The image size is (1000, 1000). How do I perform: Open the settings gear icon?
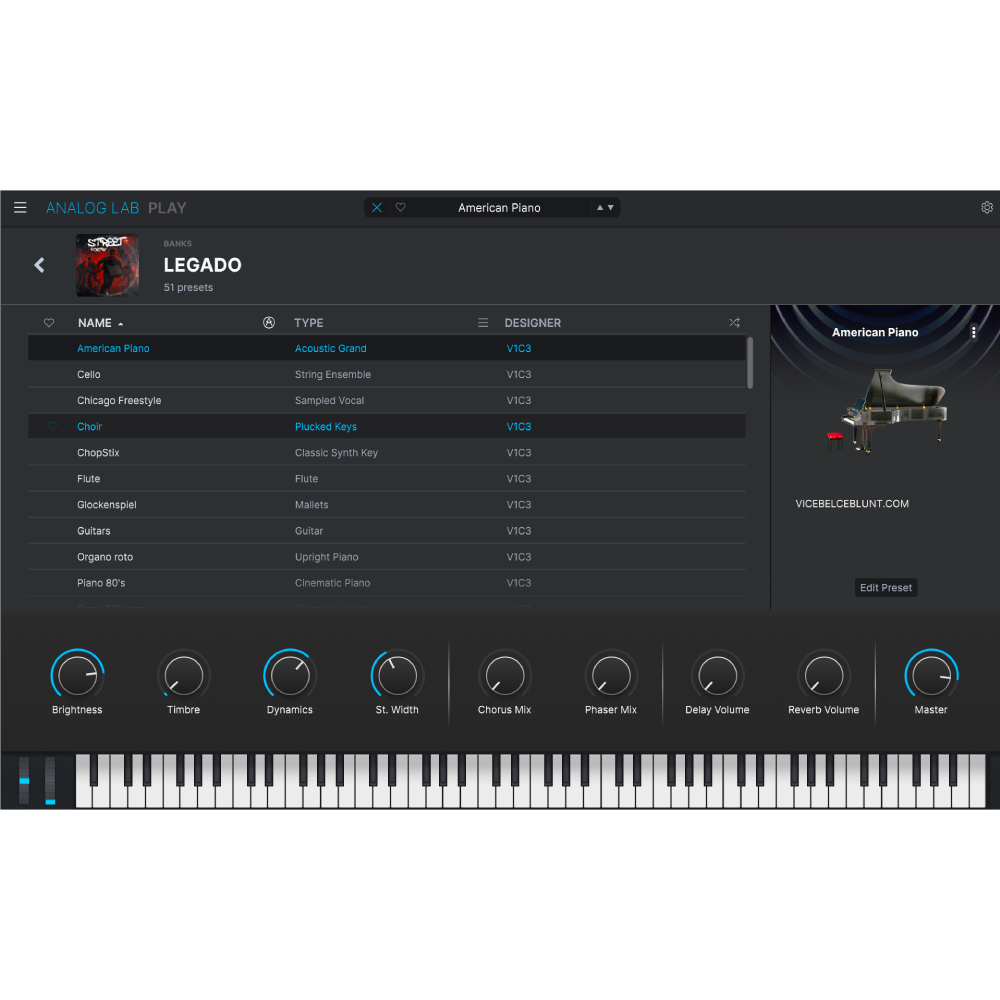[x=987, y=208]
